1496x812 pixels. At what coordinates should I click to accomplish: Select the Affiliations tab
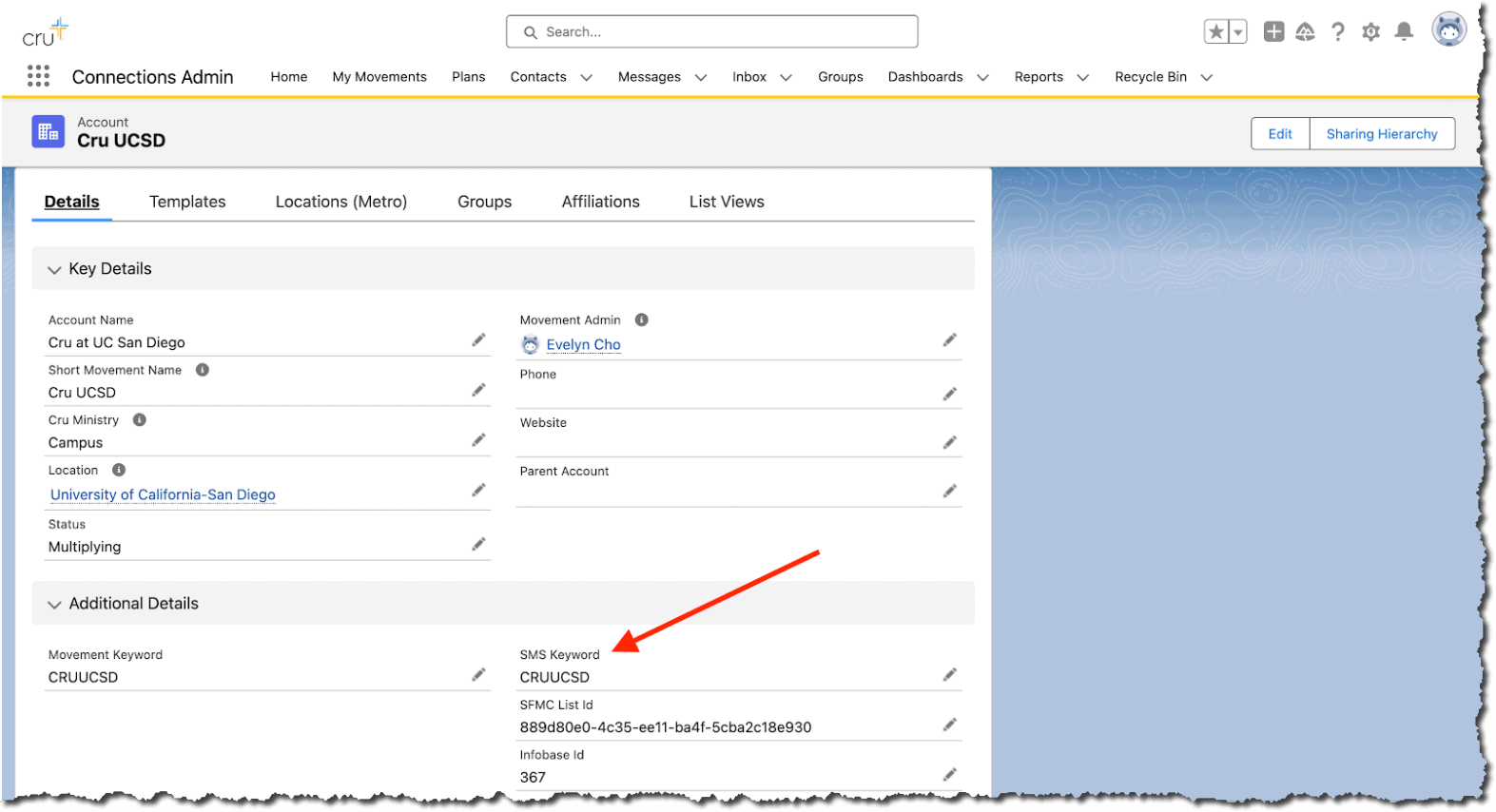(x=600, y=202)
